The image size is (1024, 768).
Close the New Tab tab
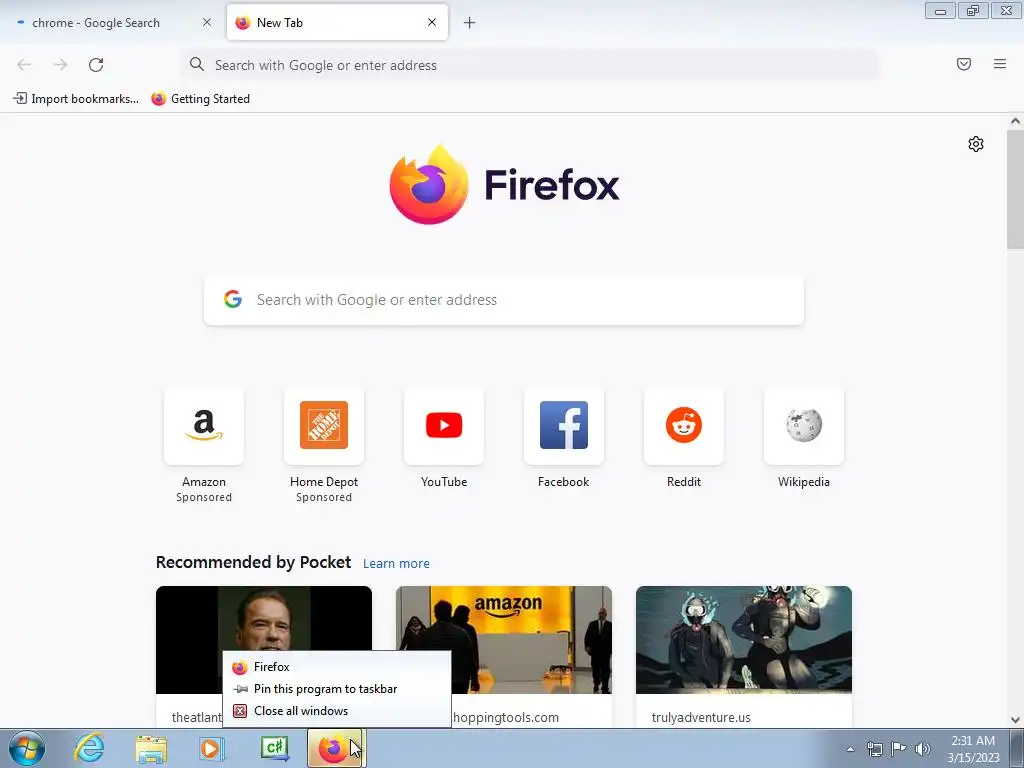tap(432, 22)
